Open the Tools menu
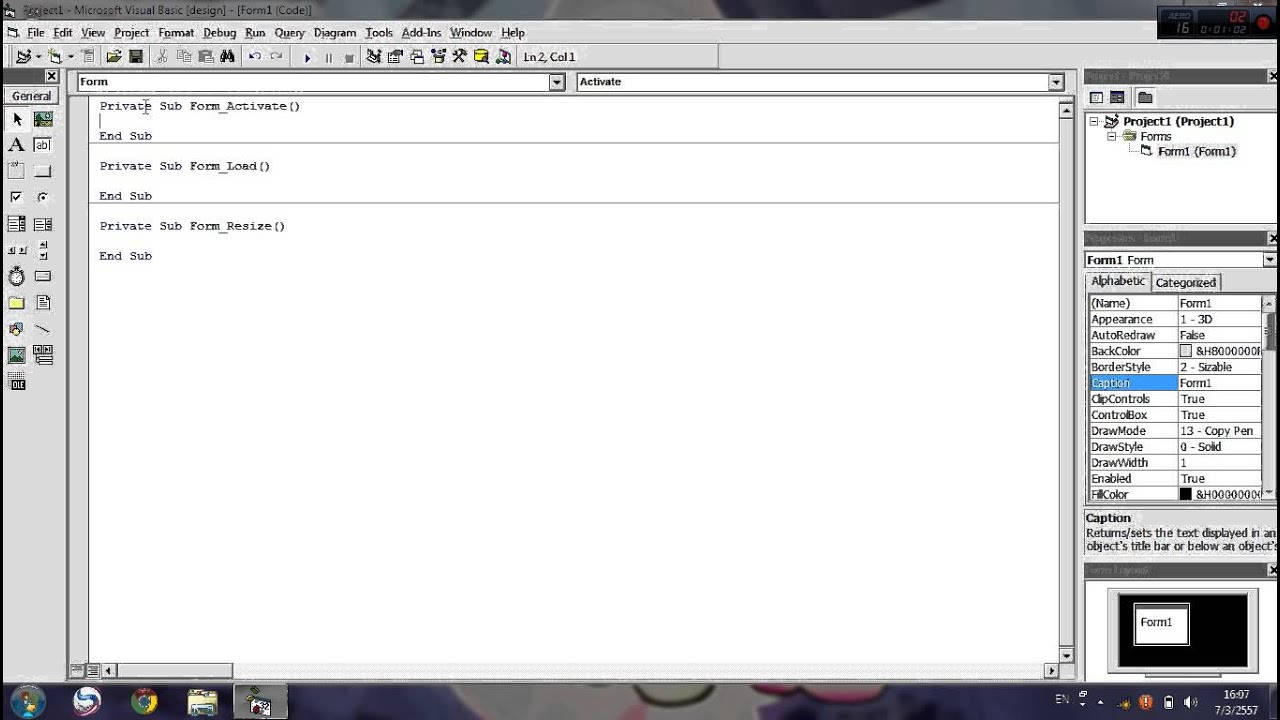The height and width of the screenshot is (720, 1280). point(379,33)
